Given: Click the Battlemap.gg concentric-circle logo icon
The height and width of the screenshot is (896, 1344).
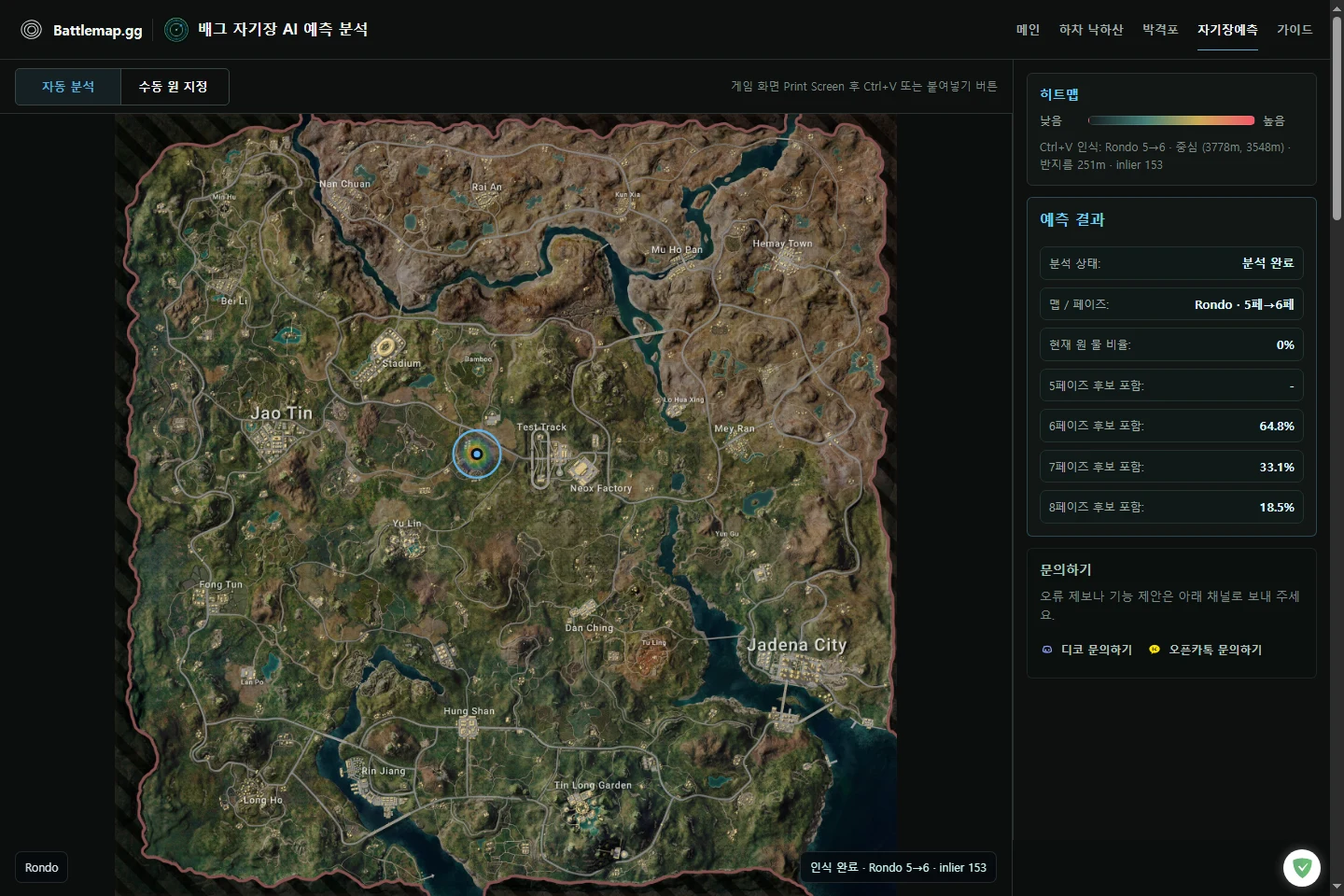Looking at the screenshot, I should (31, 30).
